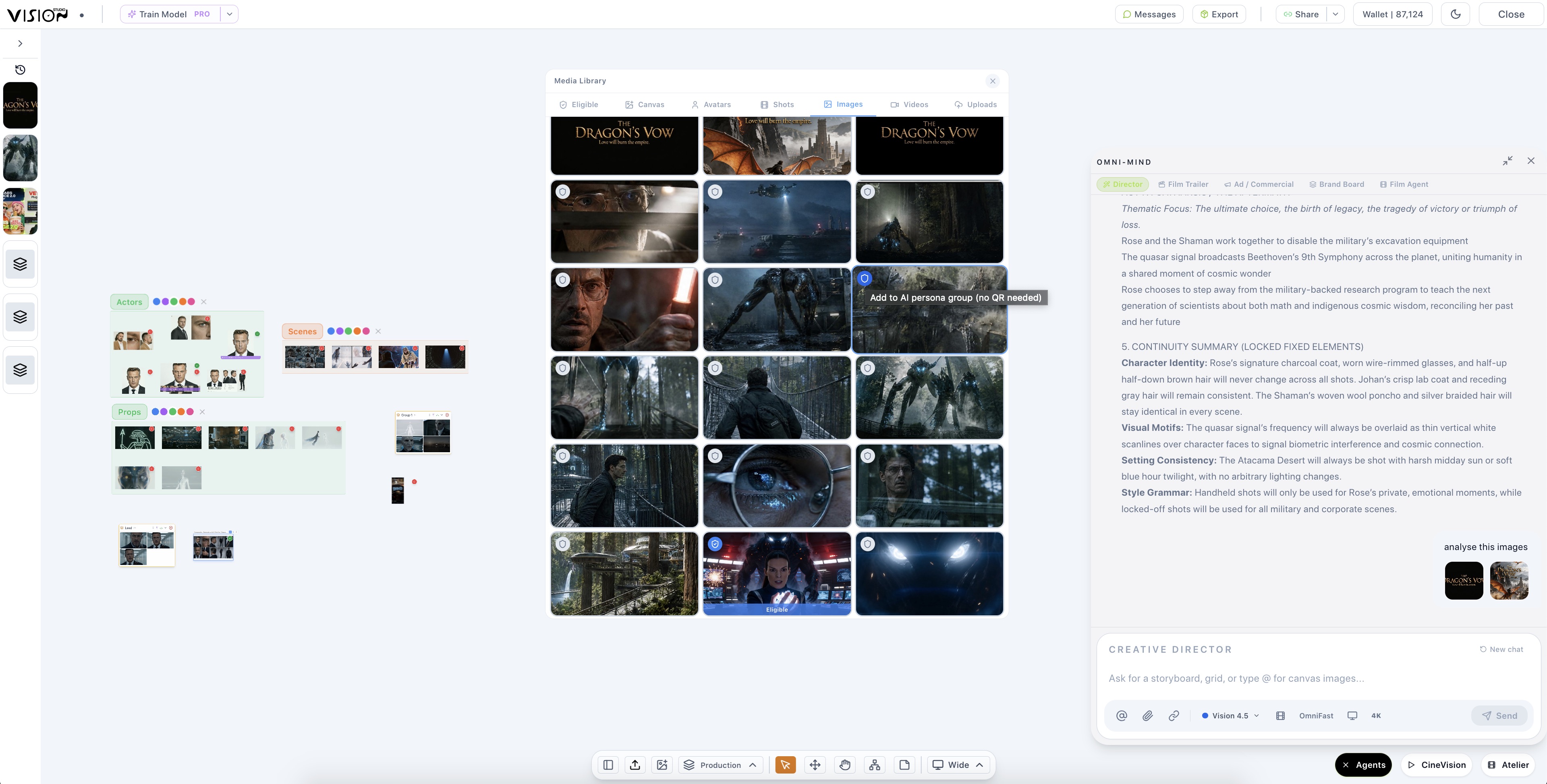This screenshot has height=784, width=1547.
Task: Click the mention @ icon in chat box
Action: point(1121,716)
